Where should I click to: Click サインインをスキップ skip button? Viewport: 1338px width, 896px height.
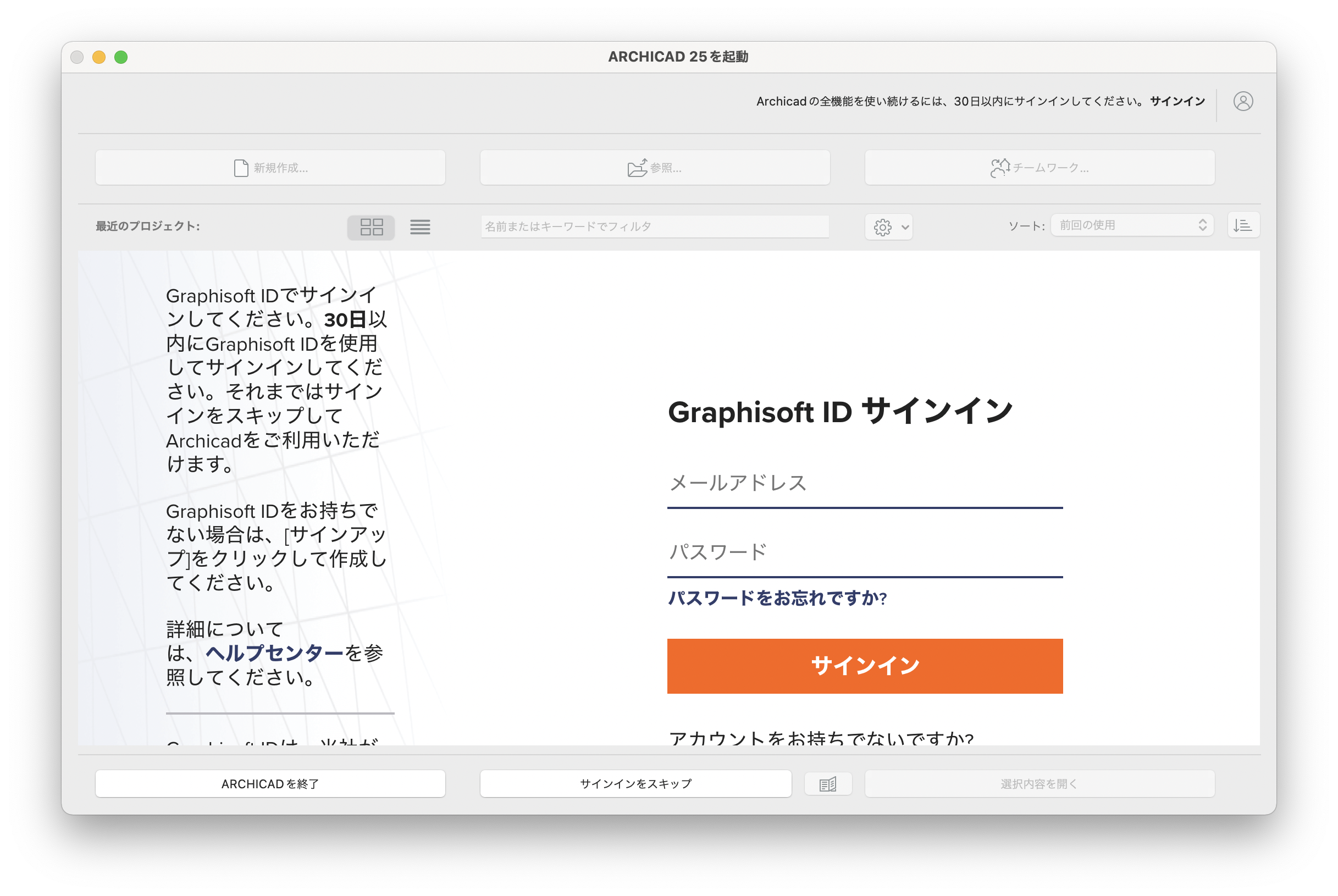point(635,784)
